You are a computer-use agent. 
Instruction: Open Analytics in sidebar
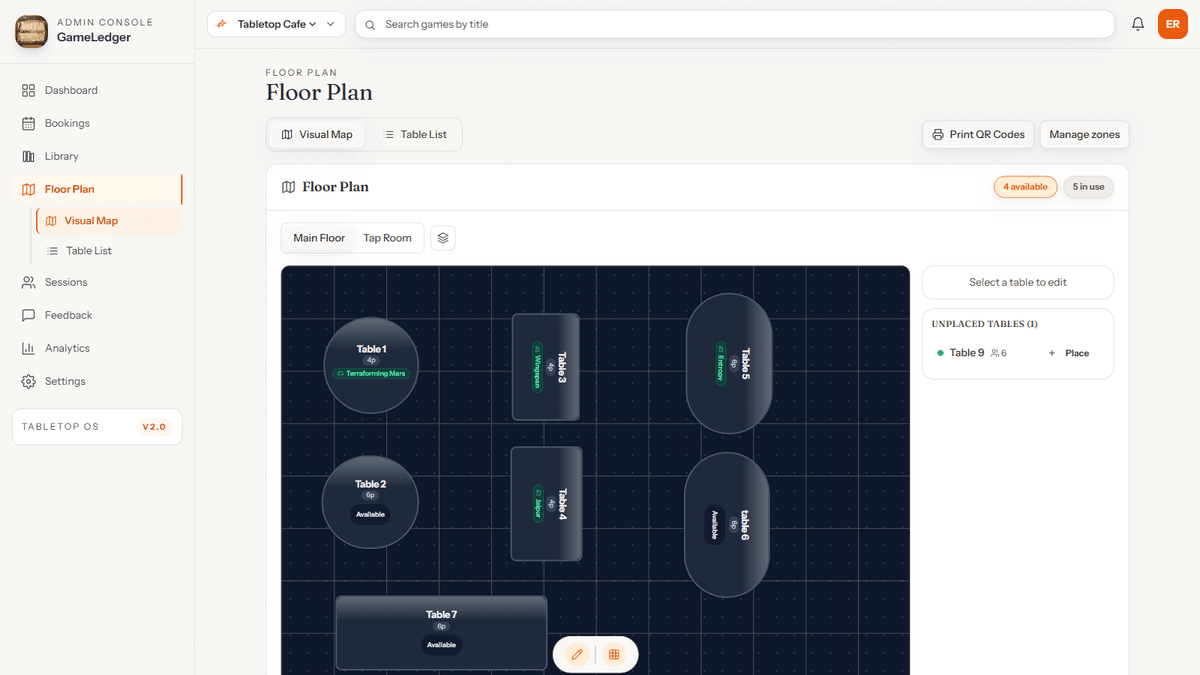[x=97, y=348]
